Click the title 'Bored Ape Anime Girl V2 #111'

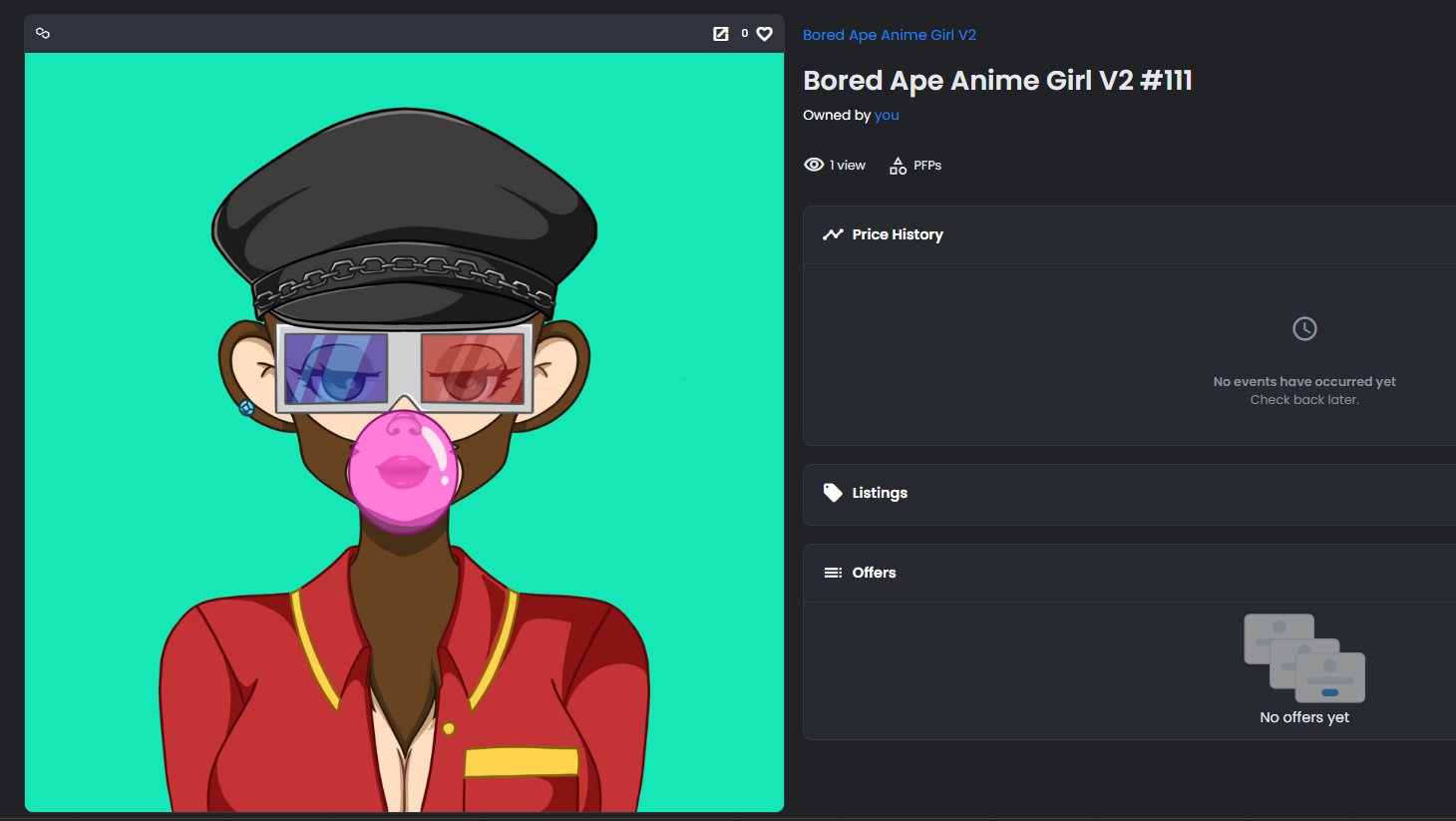pyautogui.click(x=997, y=81)
